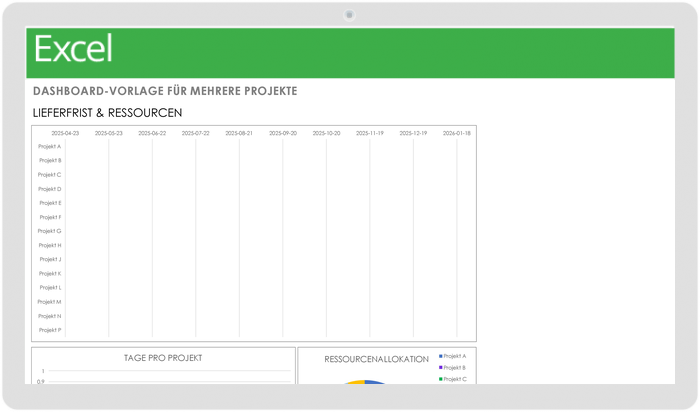Select the Projekt N row label
Screen dimensions: 700x412
click(x=50, y=316)
